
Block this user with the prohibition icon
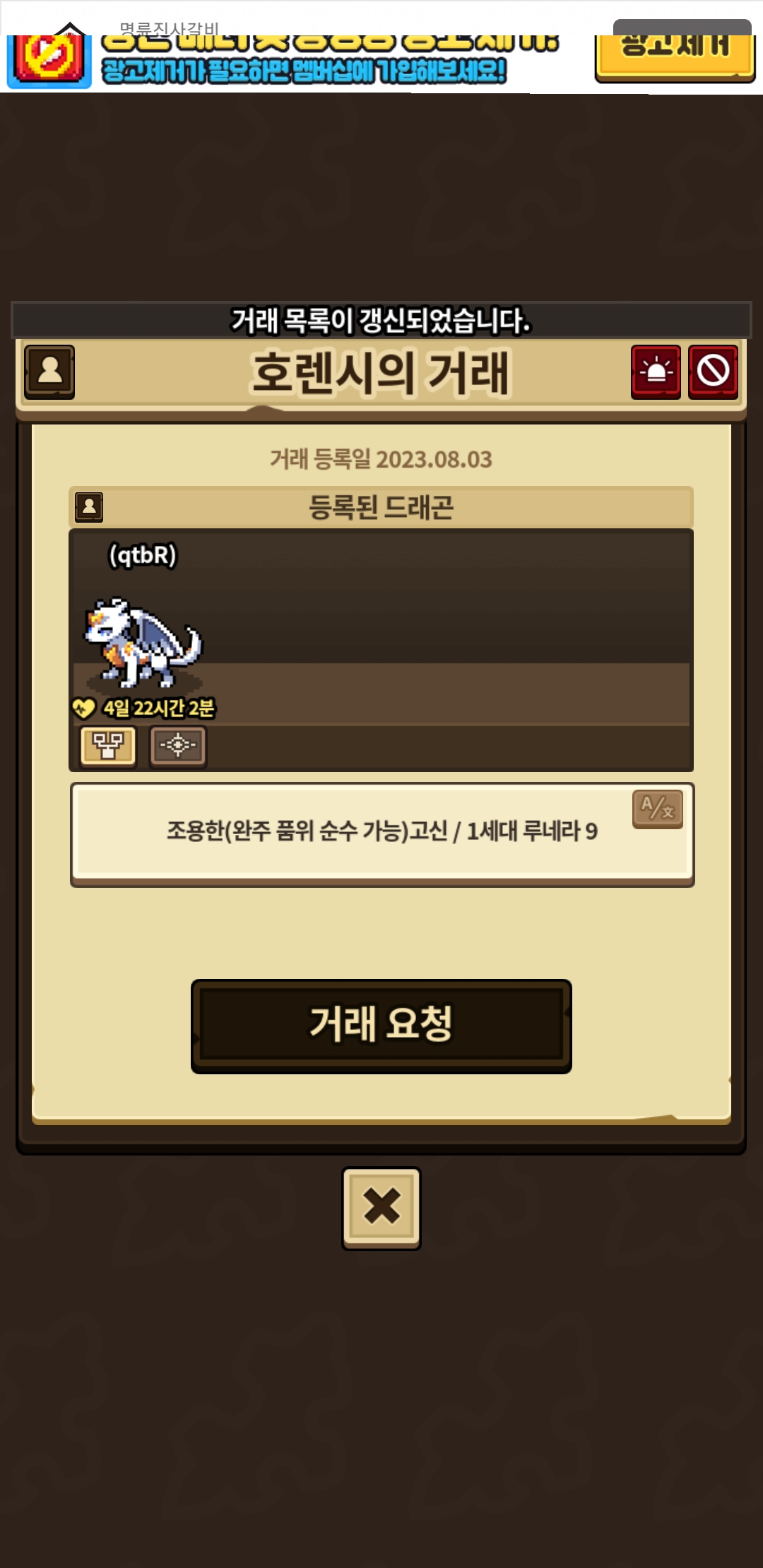[x=713, y=372]
